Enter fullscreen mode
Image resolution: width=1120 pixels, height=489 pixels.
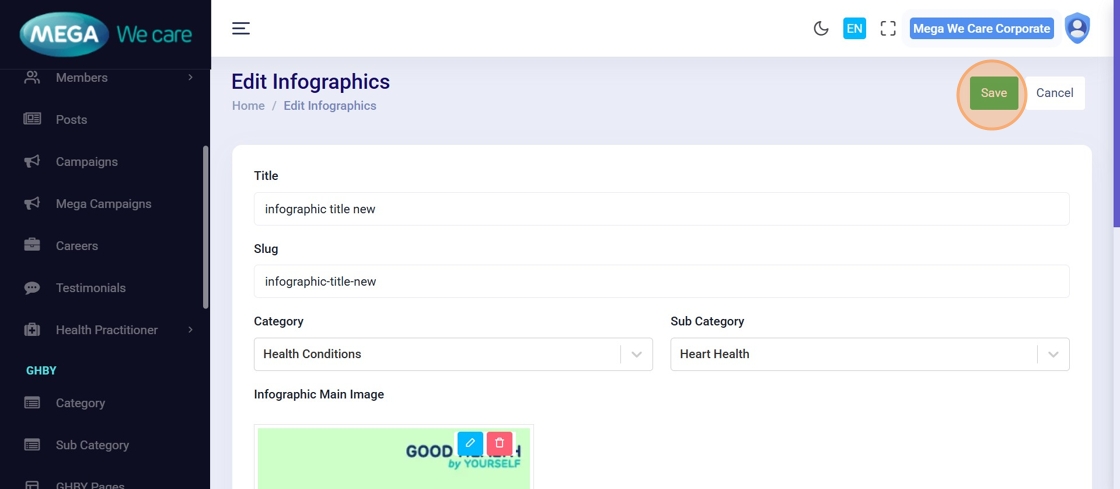point(888,29)
